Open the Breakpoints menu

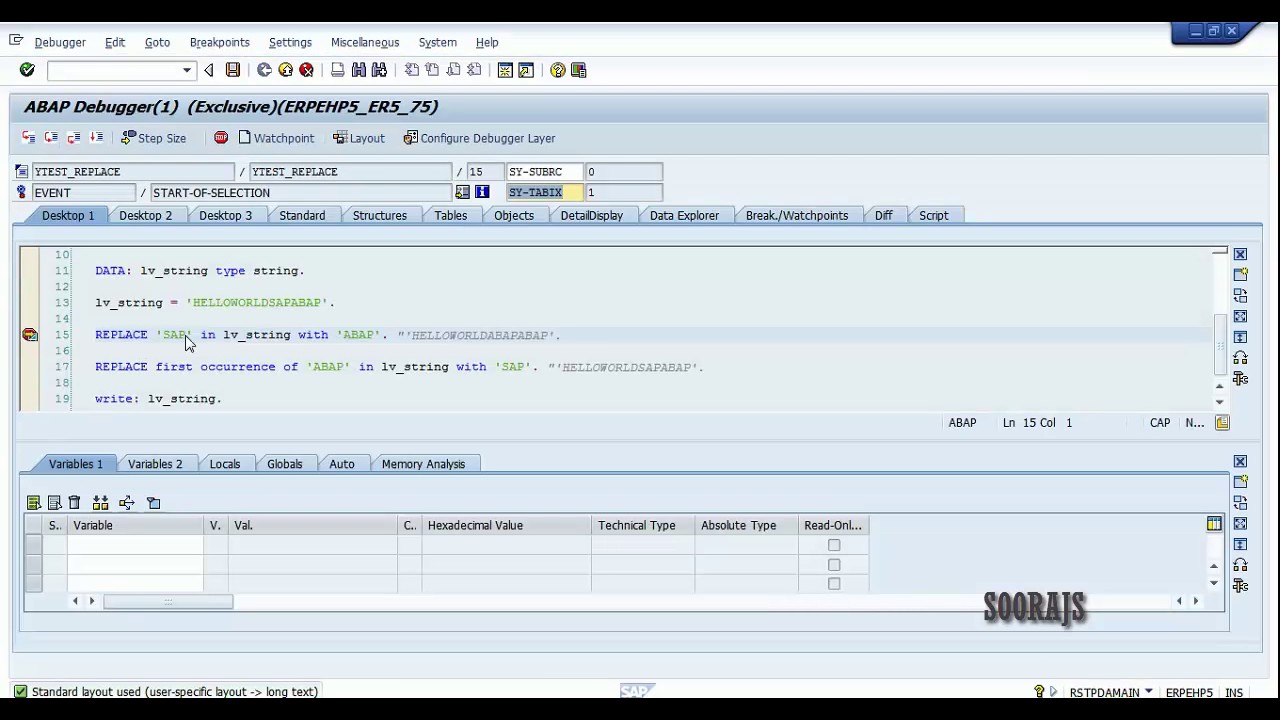coord(219,42)
